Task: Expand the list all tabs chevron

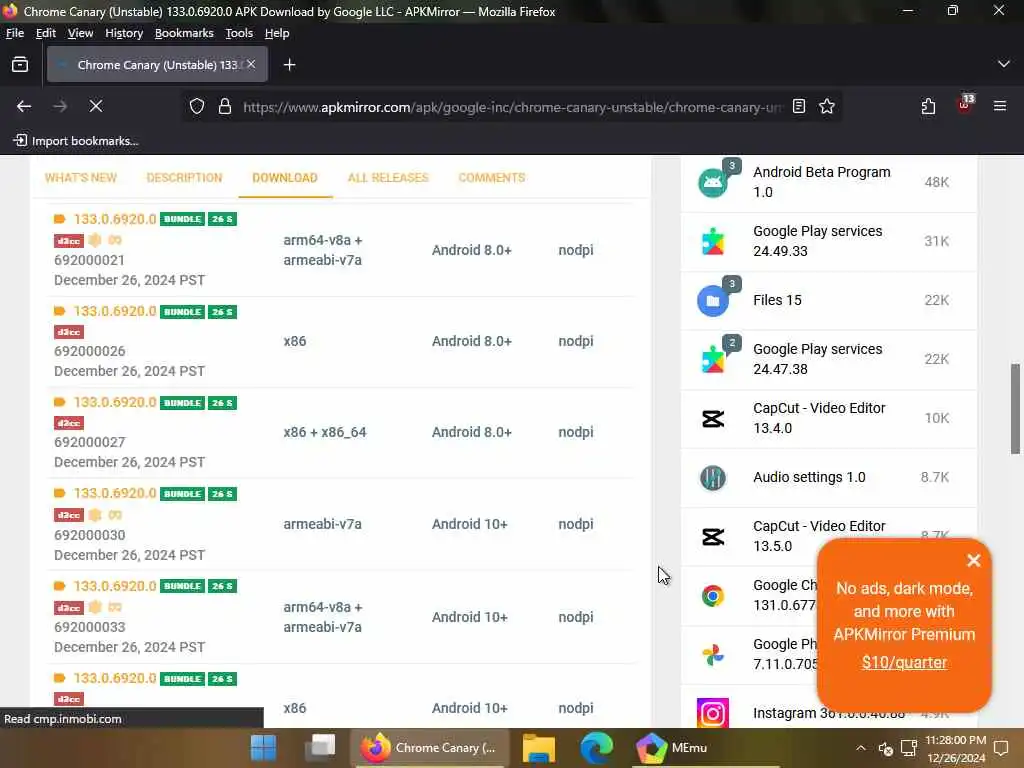Action: tap(1004, 64)
